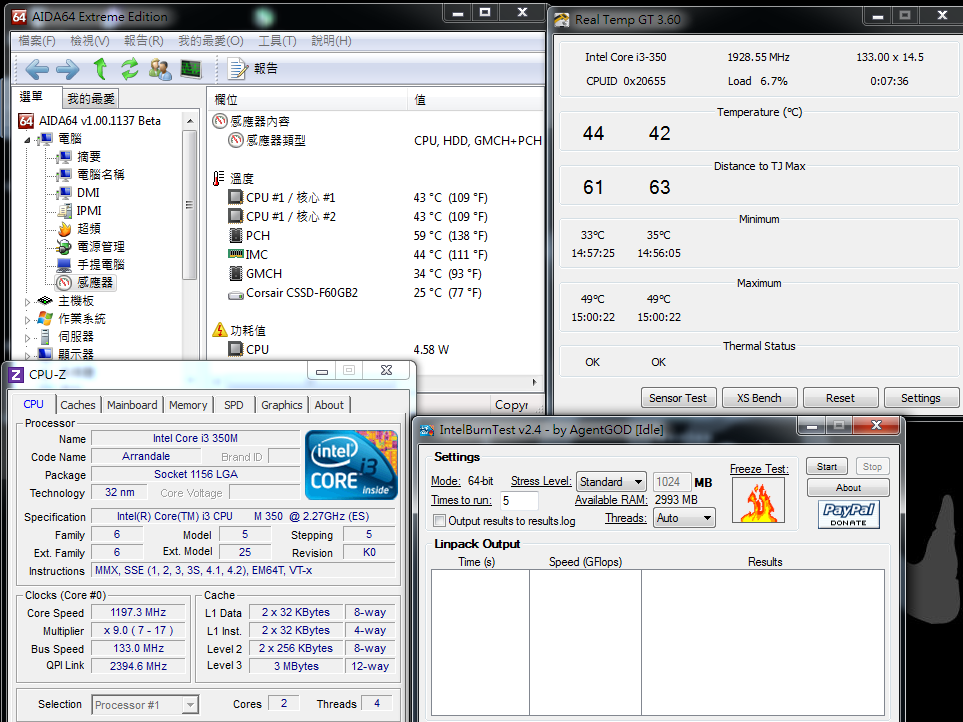Open Threads Auto dropdown in IntelBurnTest
This screenshot has height=722, width=963.
point(684,518)
